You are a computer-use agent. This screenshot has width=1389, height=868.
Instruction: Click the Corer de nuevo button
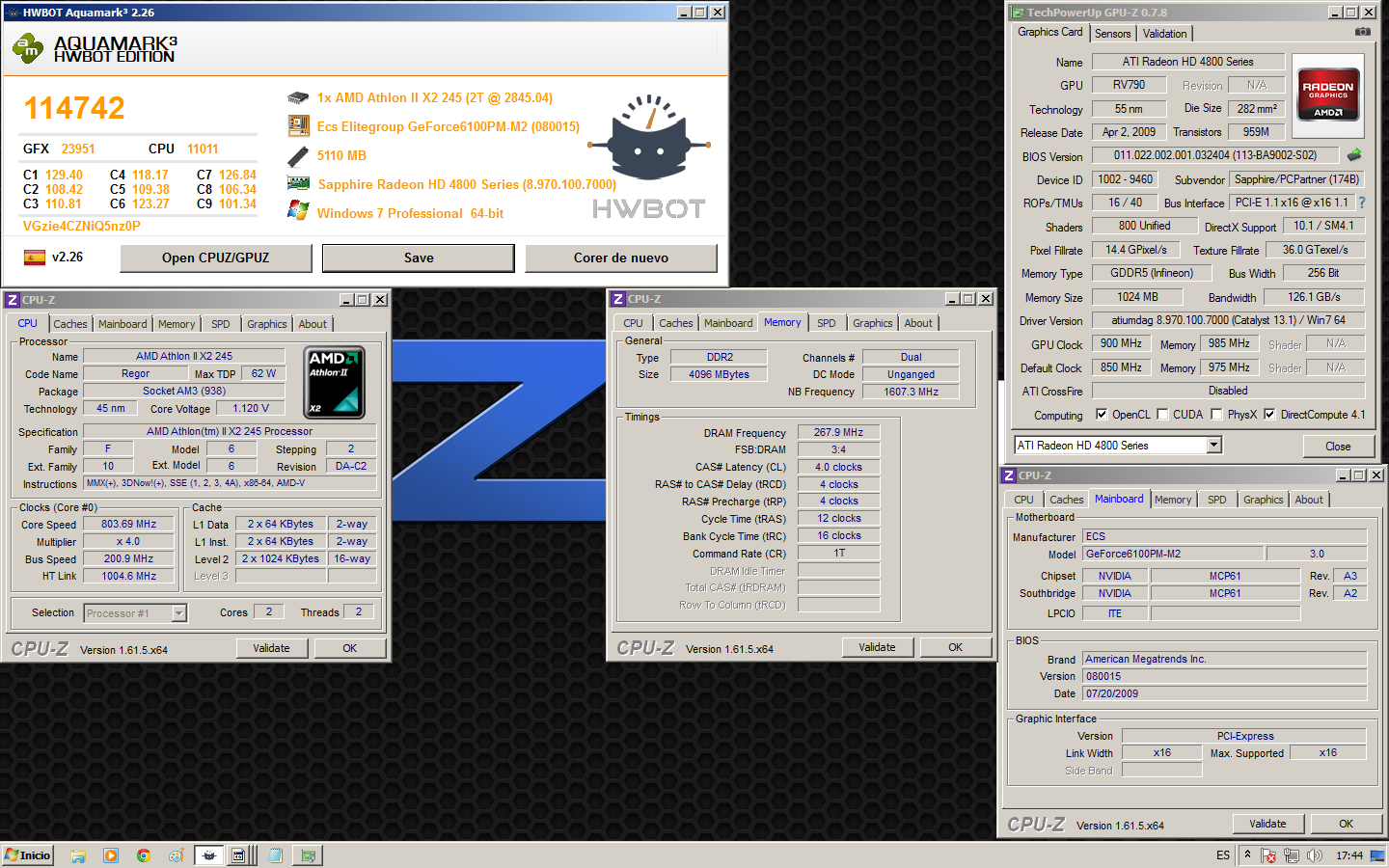(x=621, y=258)
